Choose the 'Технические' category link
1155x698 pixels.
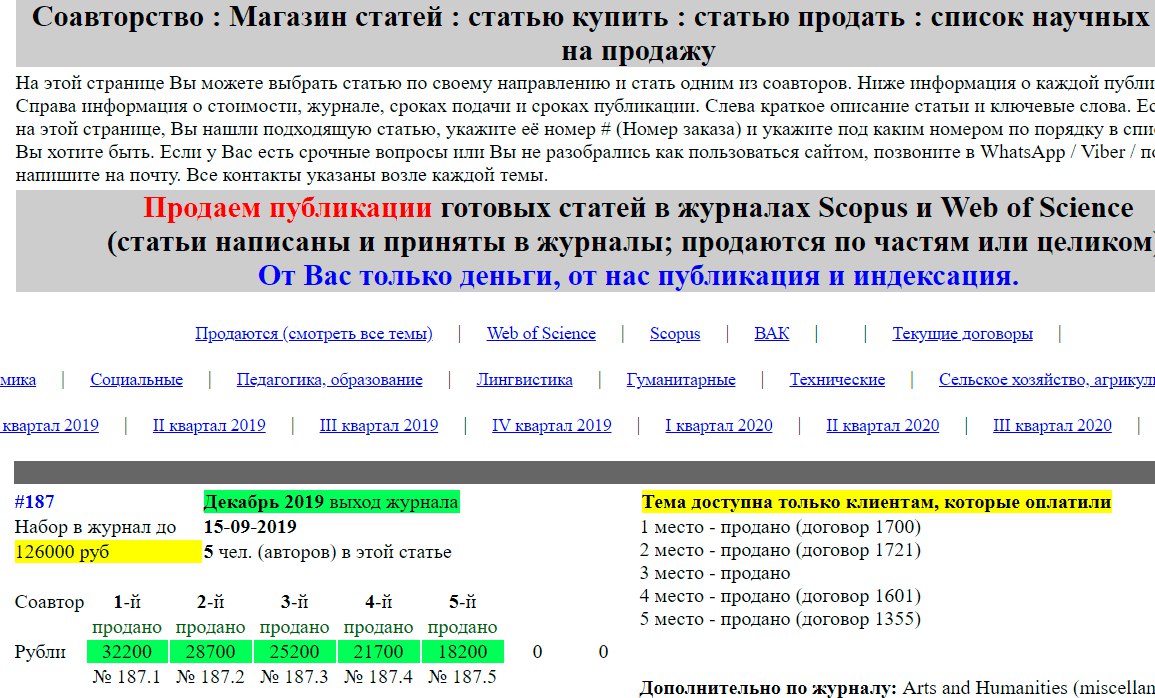(838, 380)
